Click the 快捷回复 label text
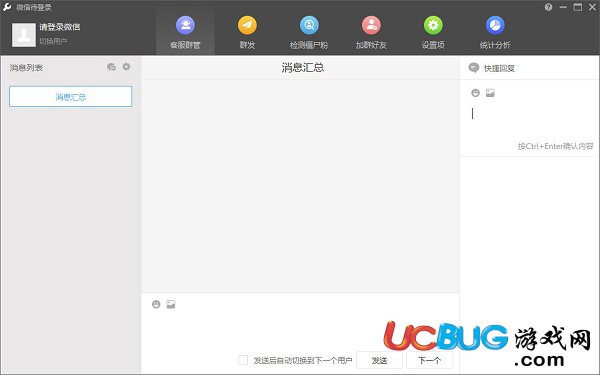The height and width of the screenshot is (375, 600). tap(499, 68)
